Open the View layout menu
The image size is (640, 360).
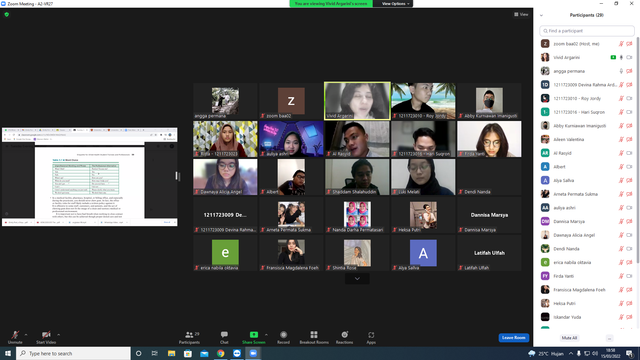pyautogui.click(x=521, y=14)
